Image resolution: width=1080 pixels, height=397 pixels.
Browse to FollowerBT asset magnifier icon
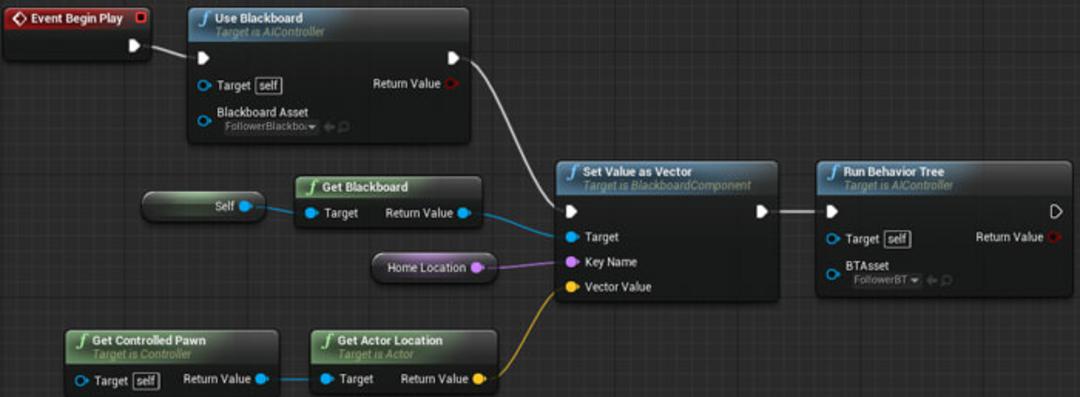click(946, 280)
